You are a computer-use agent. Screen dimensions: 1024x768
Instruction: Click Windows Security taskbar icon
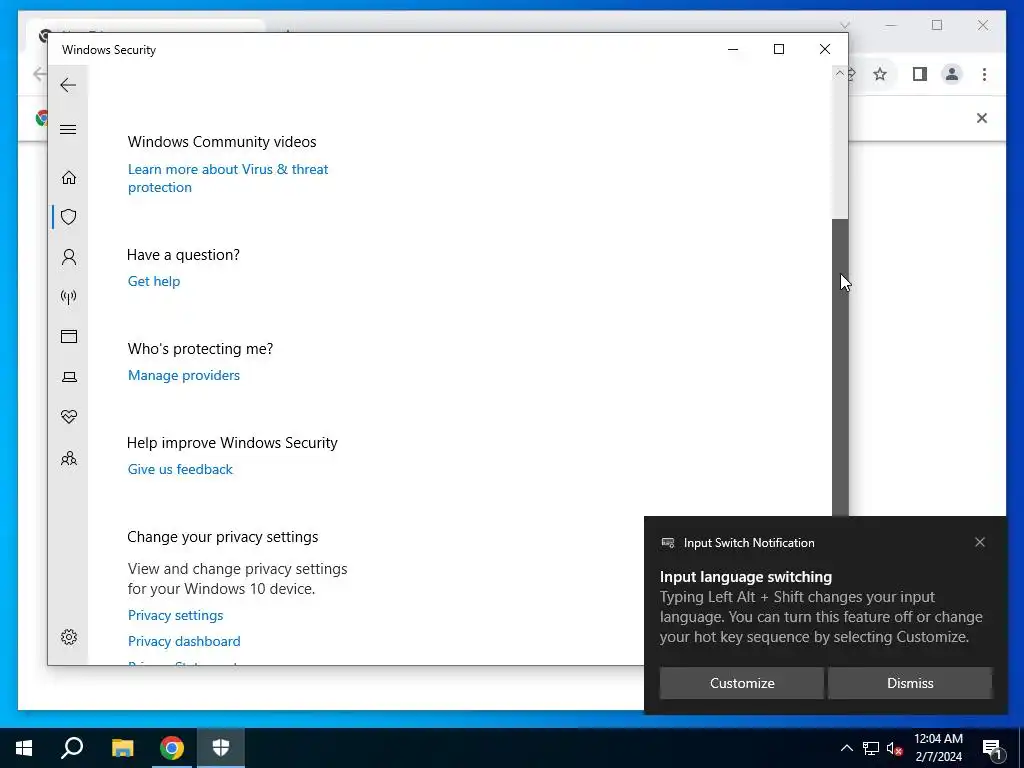pyautogui.click(x=221, y=748)
